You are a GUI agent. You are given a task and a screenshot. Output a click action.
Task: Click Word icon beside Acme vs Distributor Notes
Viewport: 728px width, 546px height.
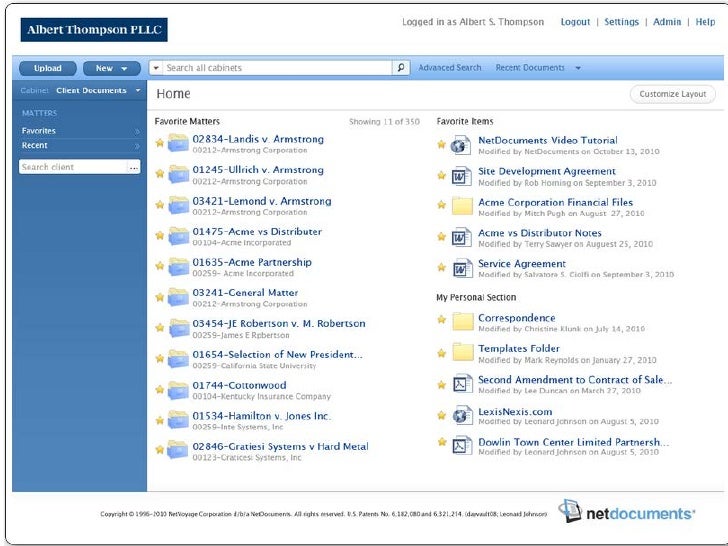[x=462, y=237]
